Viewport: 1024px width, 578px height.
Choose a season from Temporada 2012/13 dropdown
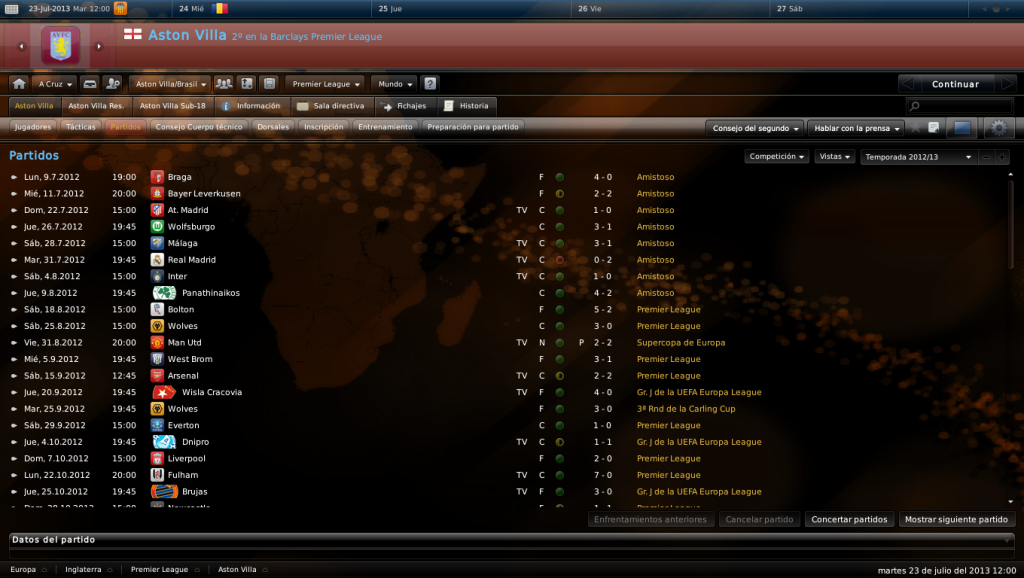[x=918, y=157]
